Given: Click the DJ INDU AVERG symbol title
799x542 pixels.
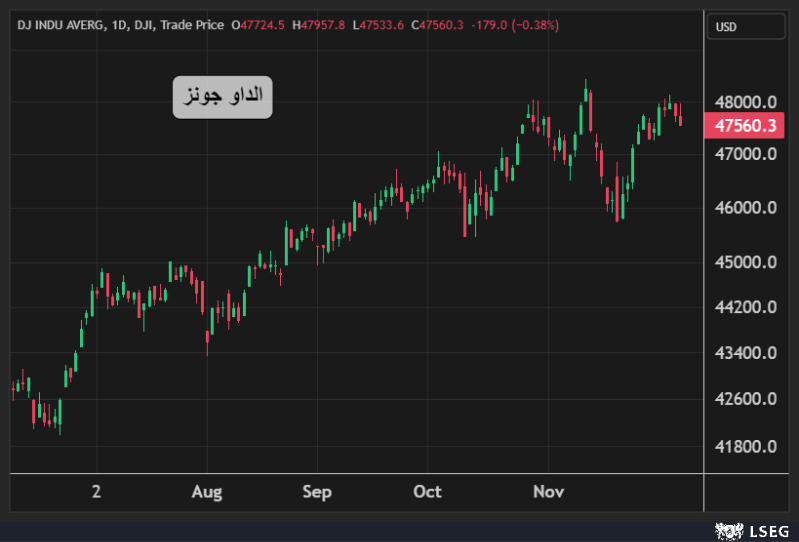Looking at the screenshot, I should pyautogui.click(x=60, y=26).
